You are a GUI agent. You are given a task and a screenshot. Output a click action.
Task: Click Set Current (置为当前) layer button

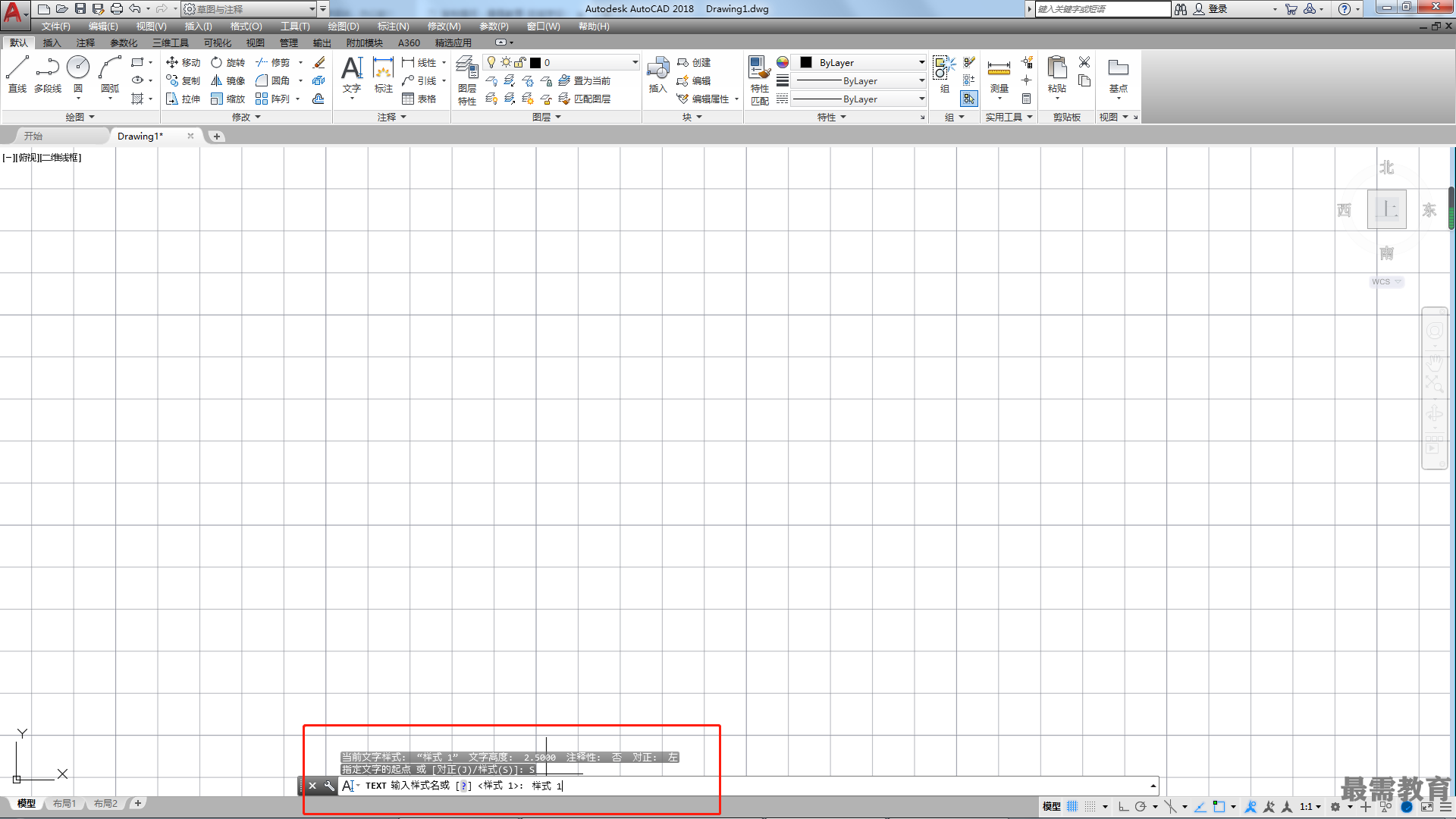pyautogui.click(x=585, y=80)
